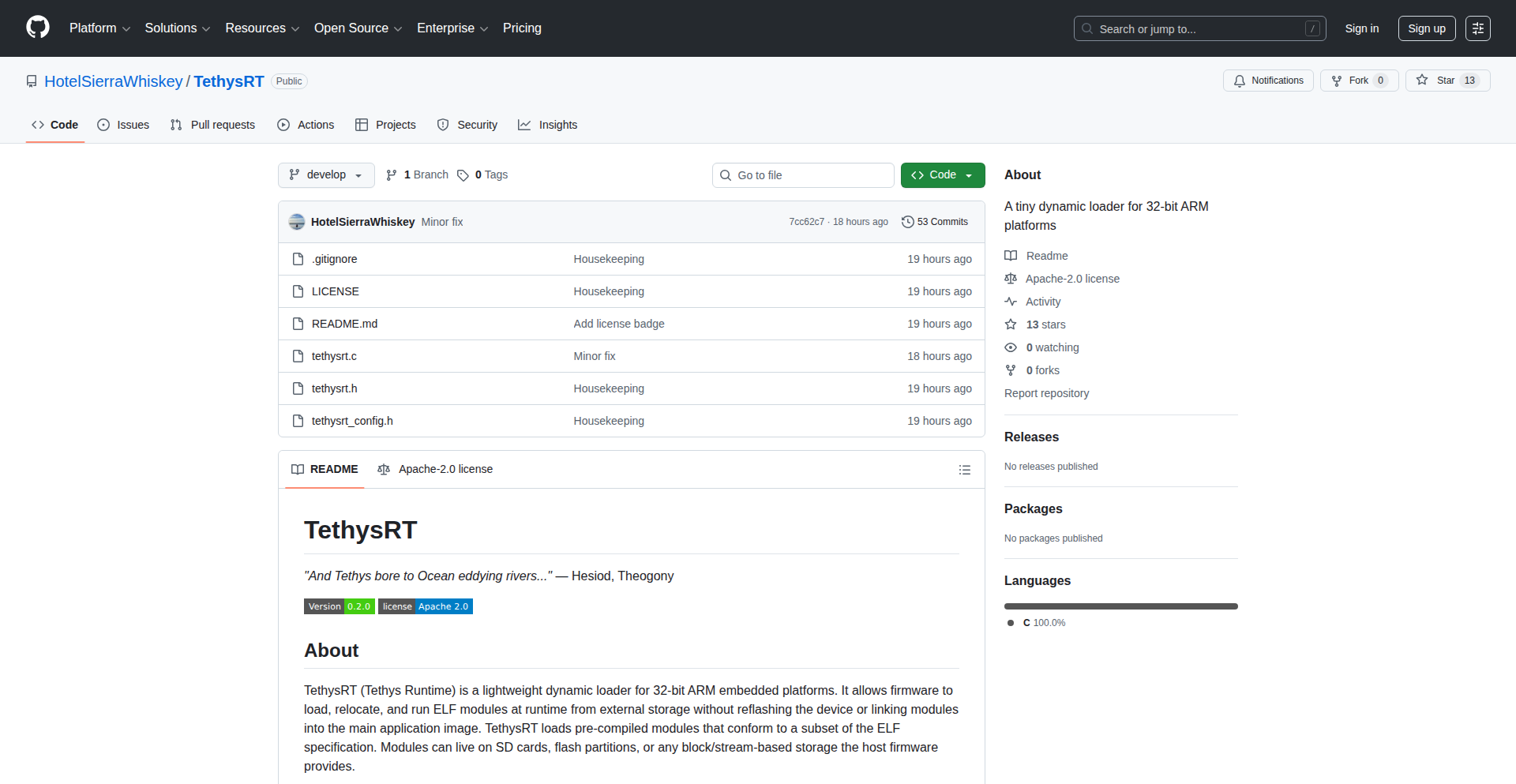Expand the Platform navigation menu
The width and height of the screenshot is (1516, 784).
tap(99, 28)
